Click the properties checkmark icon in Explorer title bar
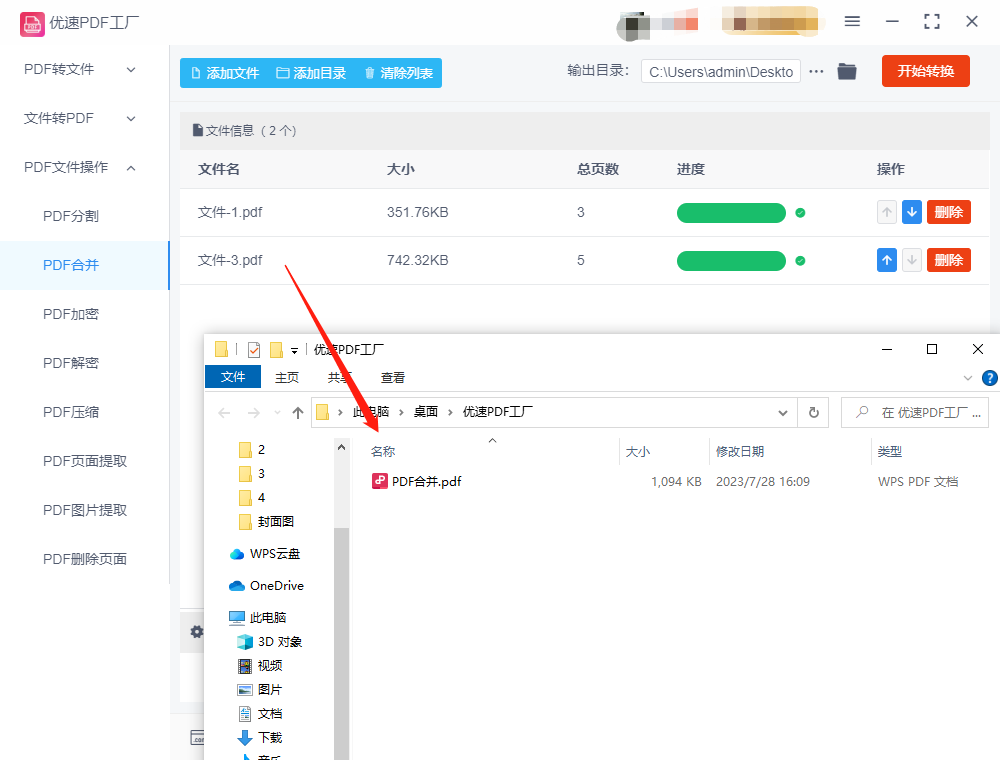This screenshot has height=760, width=1000. (x=254, y=349)
